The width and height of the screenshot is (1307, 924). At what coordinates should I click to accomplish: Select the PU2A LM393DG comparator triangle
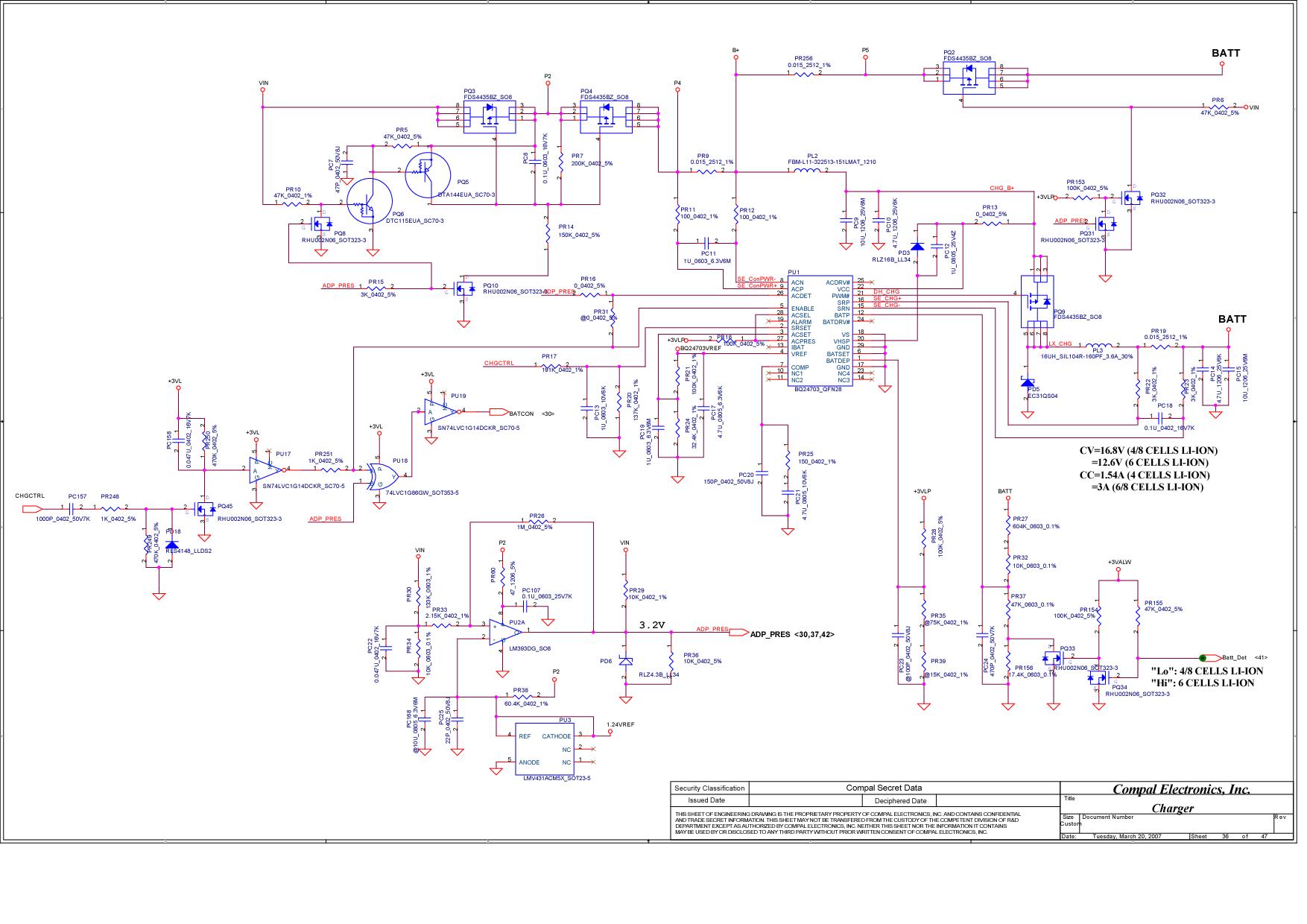pos(505,633)
